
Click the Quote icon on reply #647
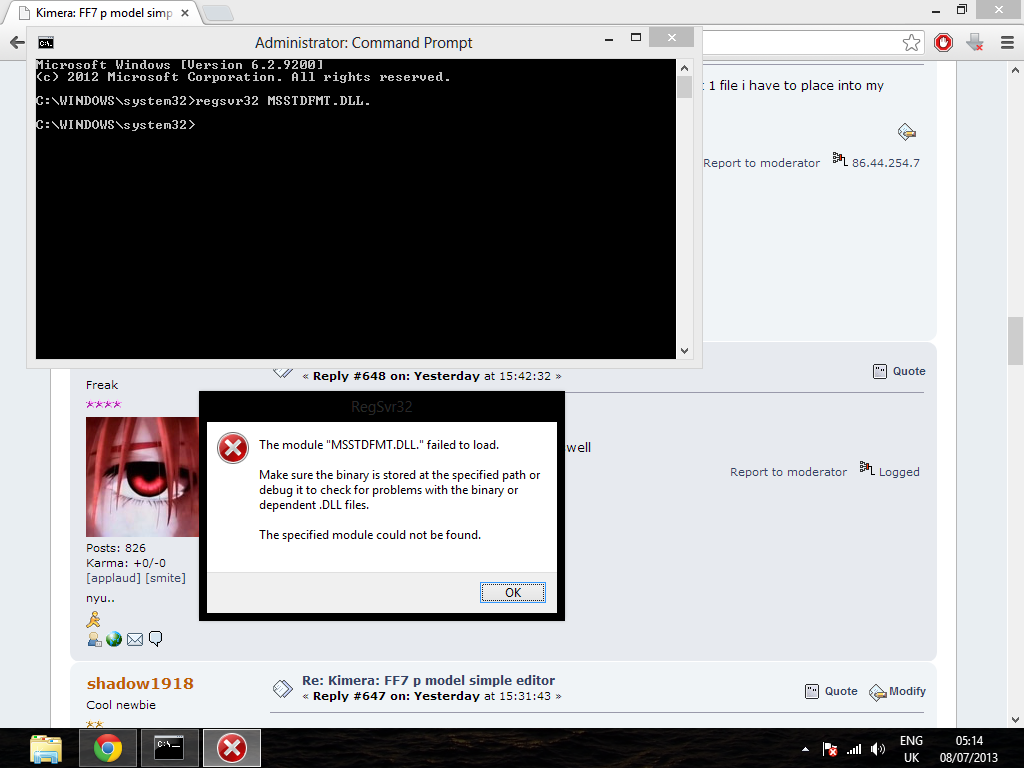pyautogui.click(x=812, y=692)
